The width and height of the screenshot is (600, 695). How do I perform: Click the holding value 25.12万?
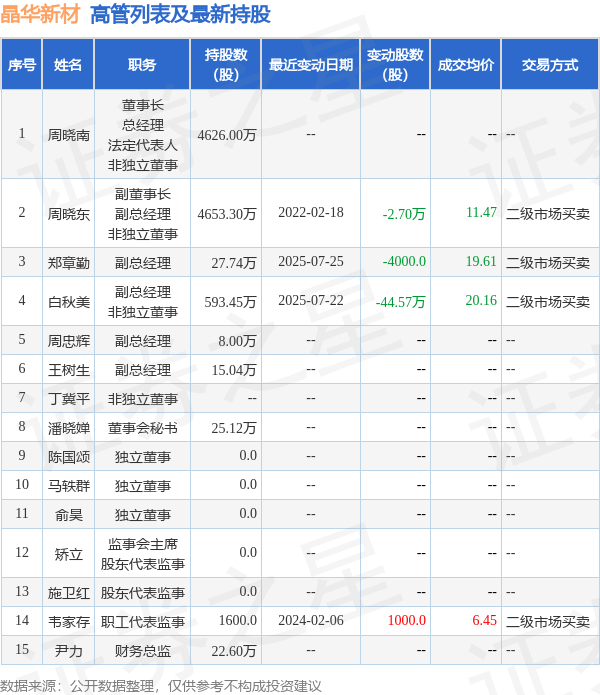click(234, 428)
